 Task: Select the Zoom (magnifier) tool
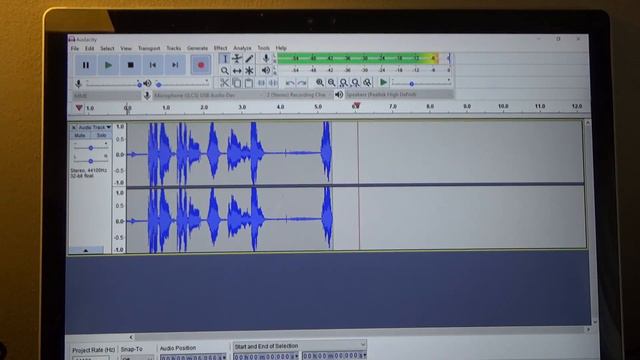pos(224,71)
